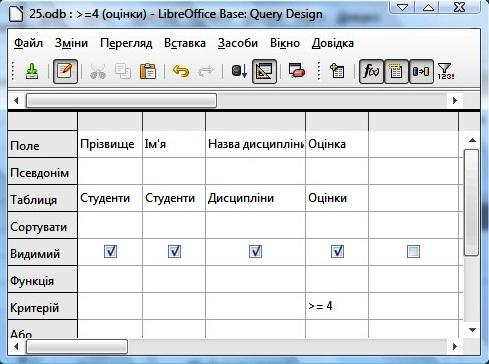The image size is (489, 364).
Task: Click the Undo arrow icon
Action: point(181,71)
